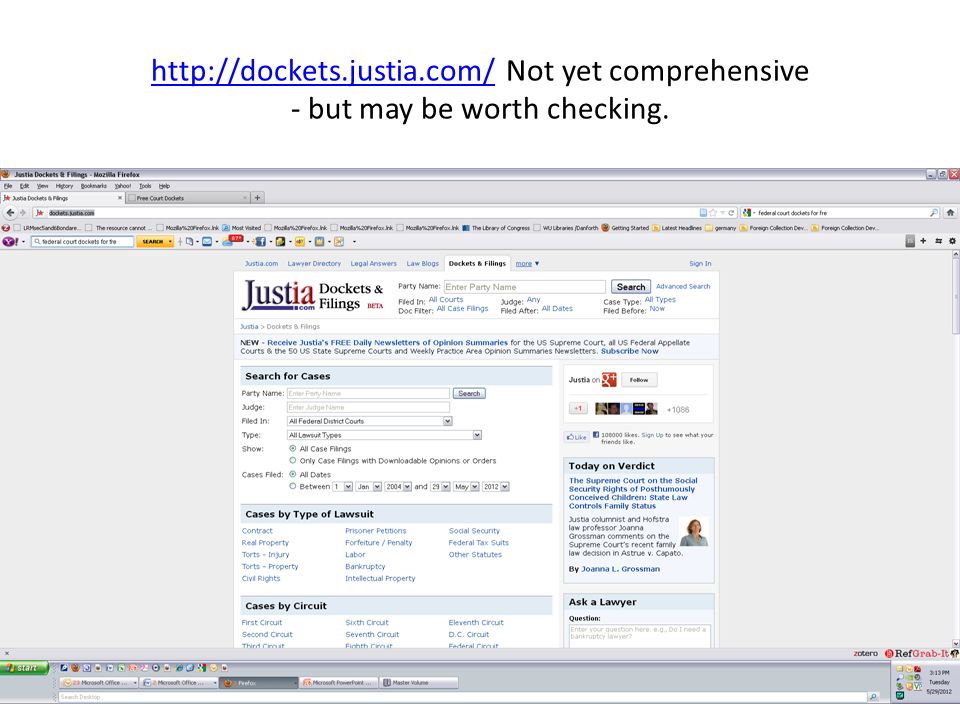The width and height of the screenshot is (960, 720).
Task: Switch to the Free Court Dockets tab
Action: tap(188, 198)
